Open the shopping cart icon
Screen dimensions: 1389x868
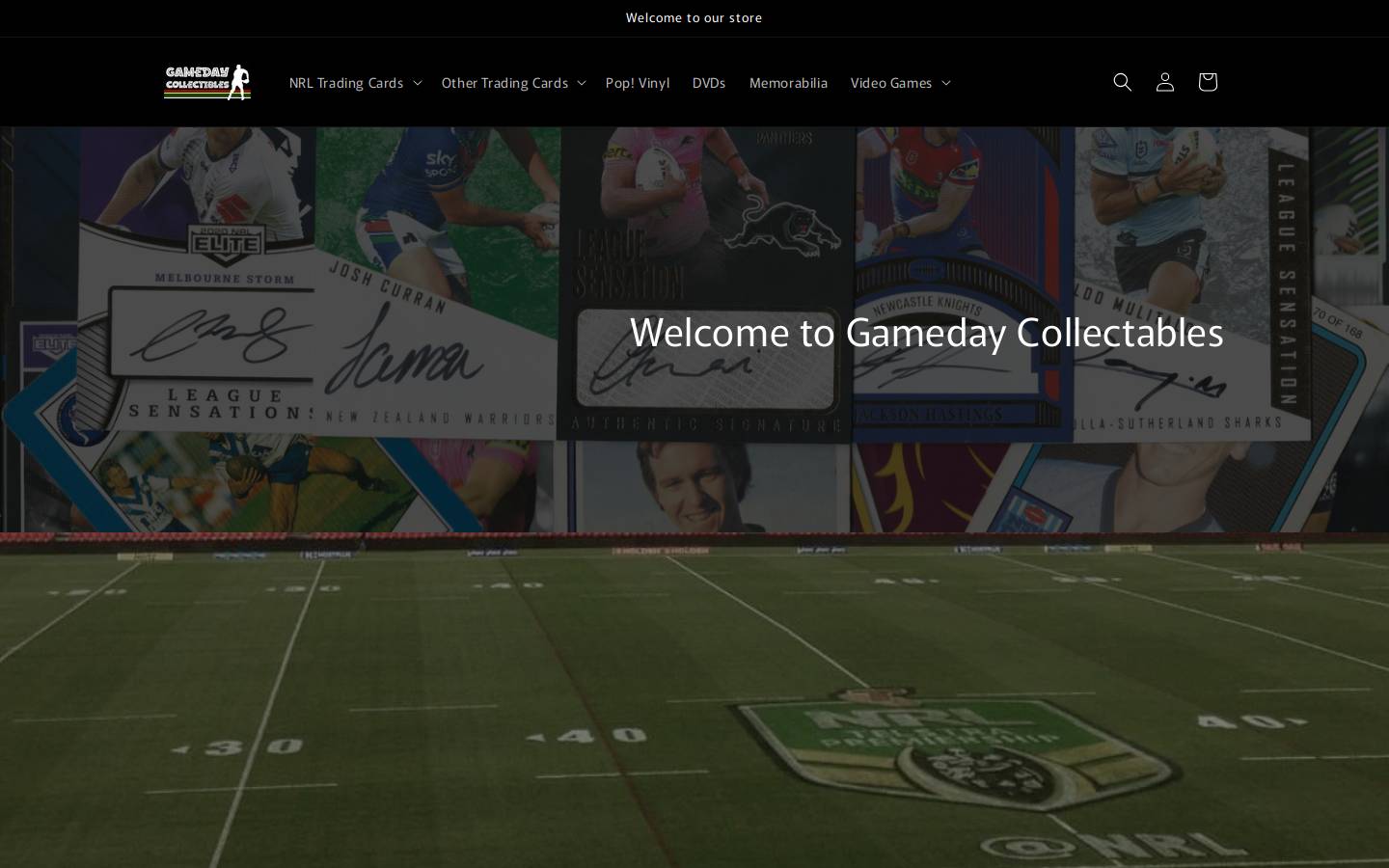1207,82
